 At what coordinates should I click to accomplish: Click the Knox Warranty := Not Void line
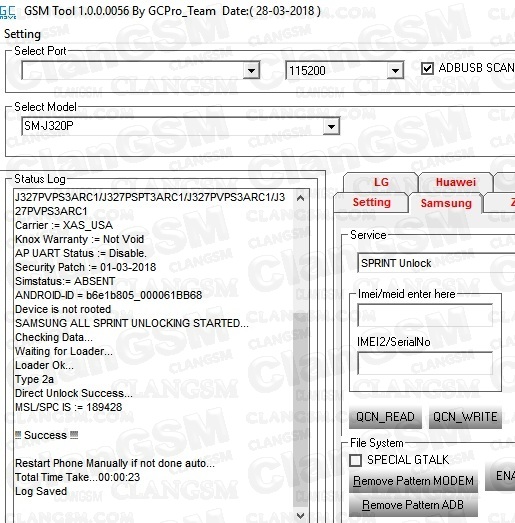tap(79, 239)
